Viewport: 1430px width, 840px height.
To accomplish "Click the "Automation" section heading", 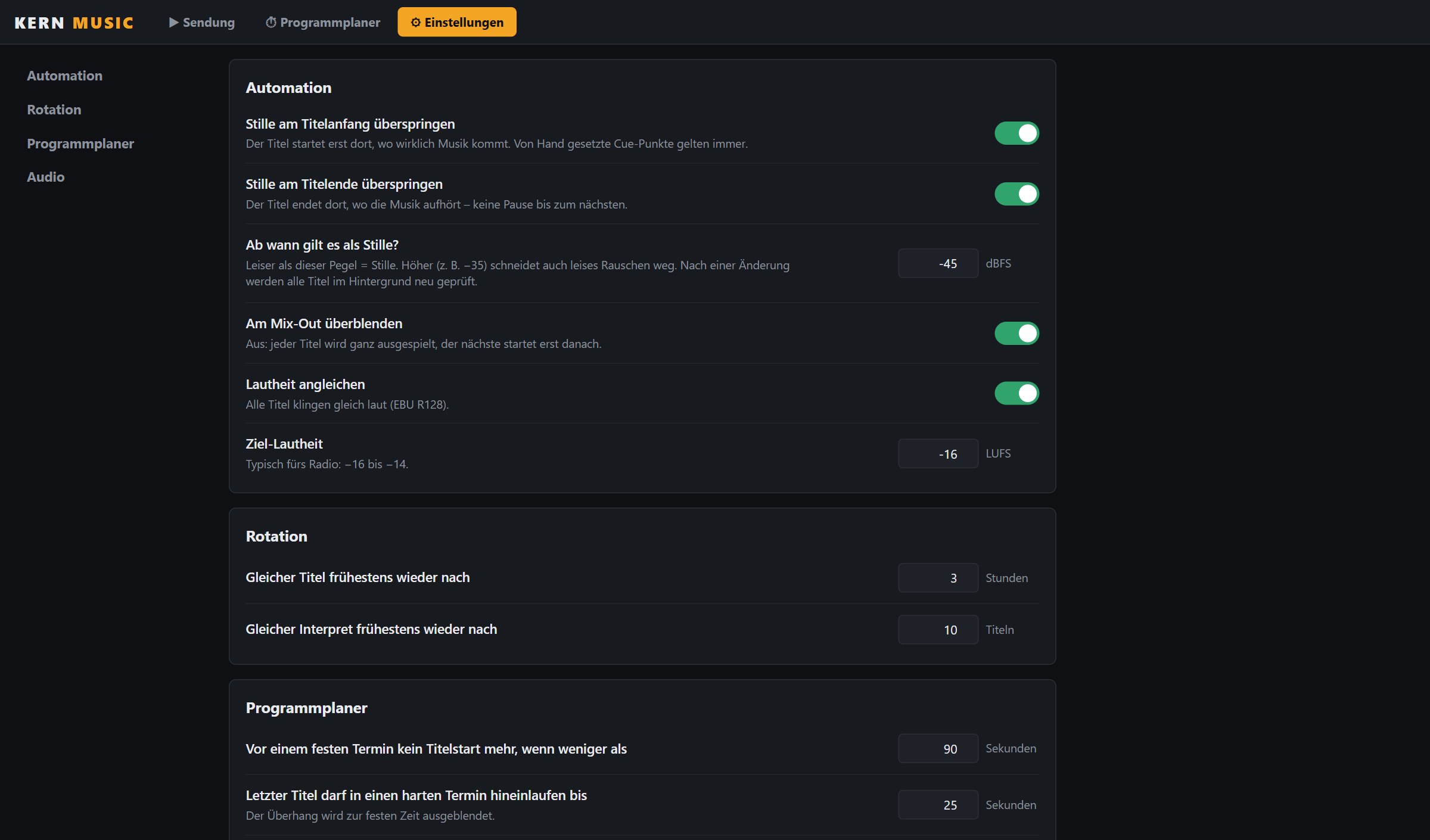I will point(288,88).
